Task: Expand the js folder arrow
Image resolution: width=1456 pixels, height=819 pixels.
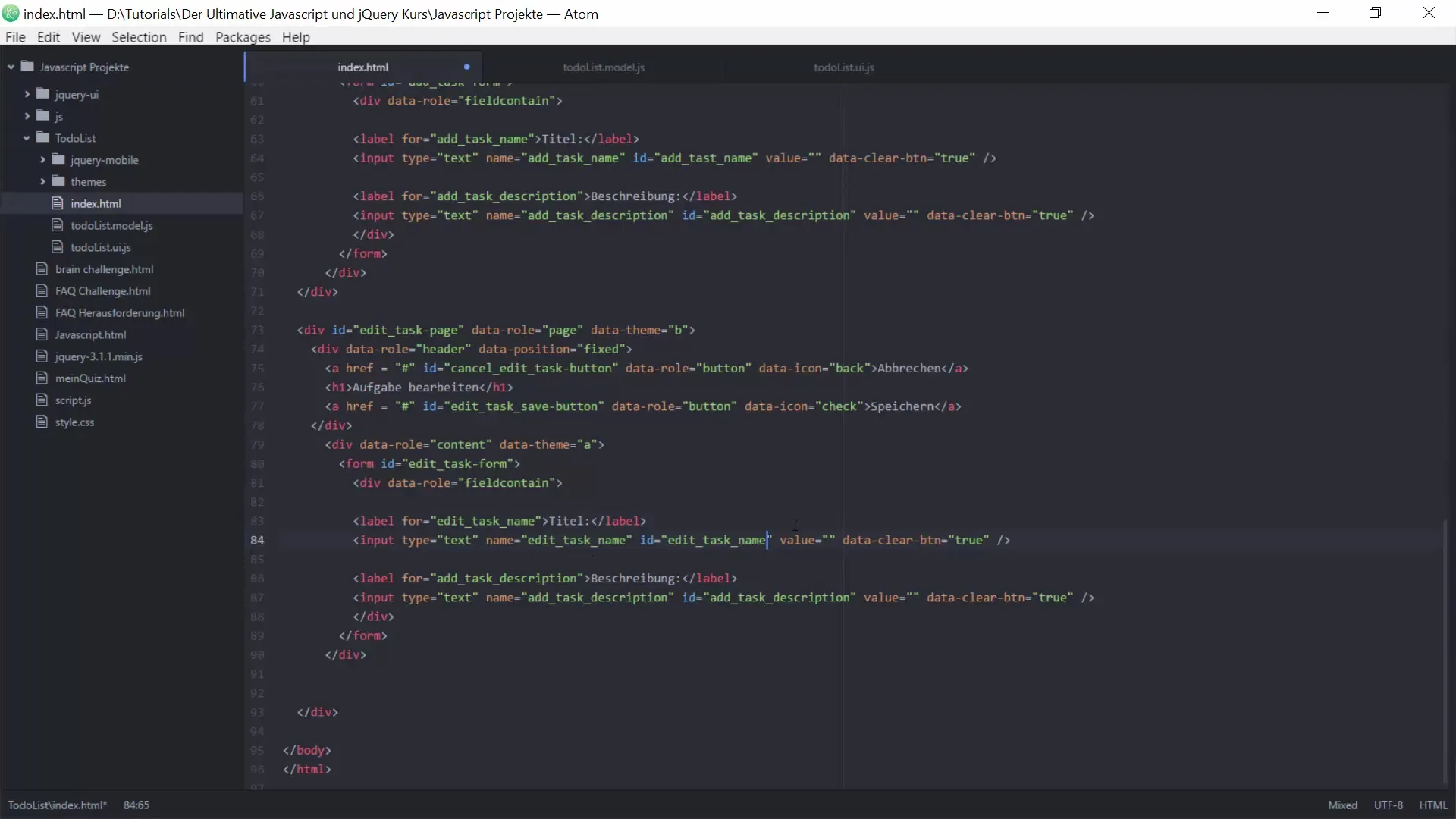Action: (27, 116)
